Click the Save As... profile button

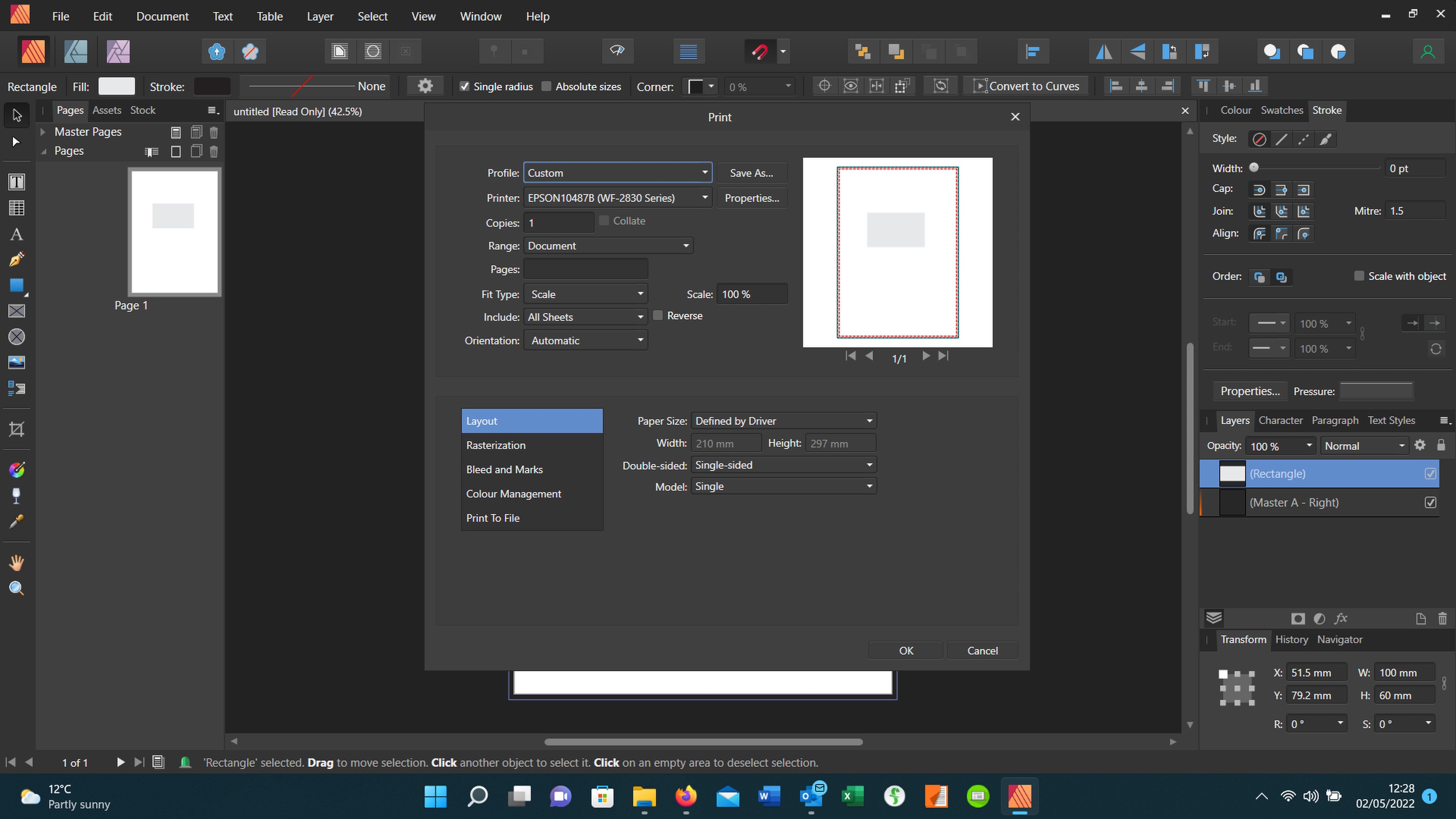click(751, 173)
